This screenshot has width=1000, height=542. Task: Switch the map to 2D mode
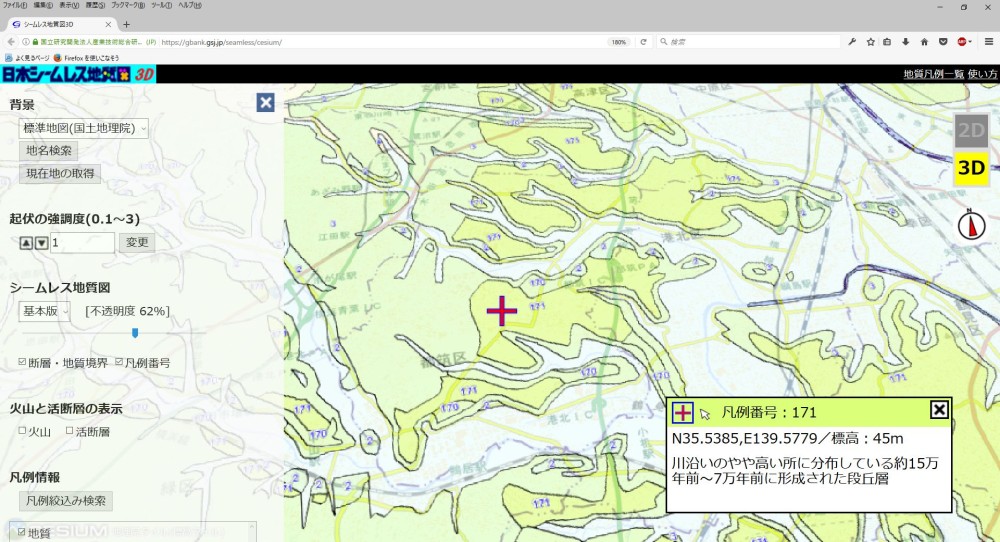point(971,130)
